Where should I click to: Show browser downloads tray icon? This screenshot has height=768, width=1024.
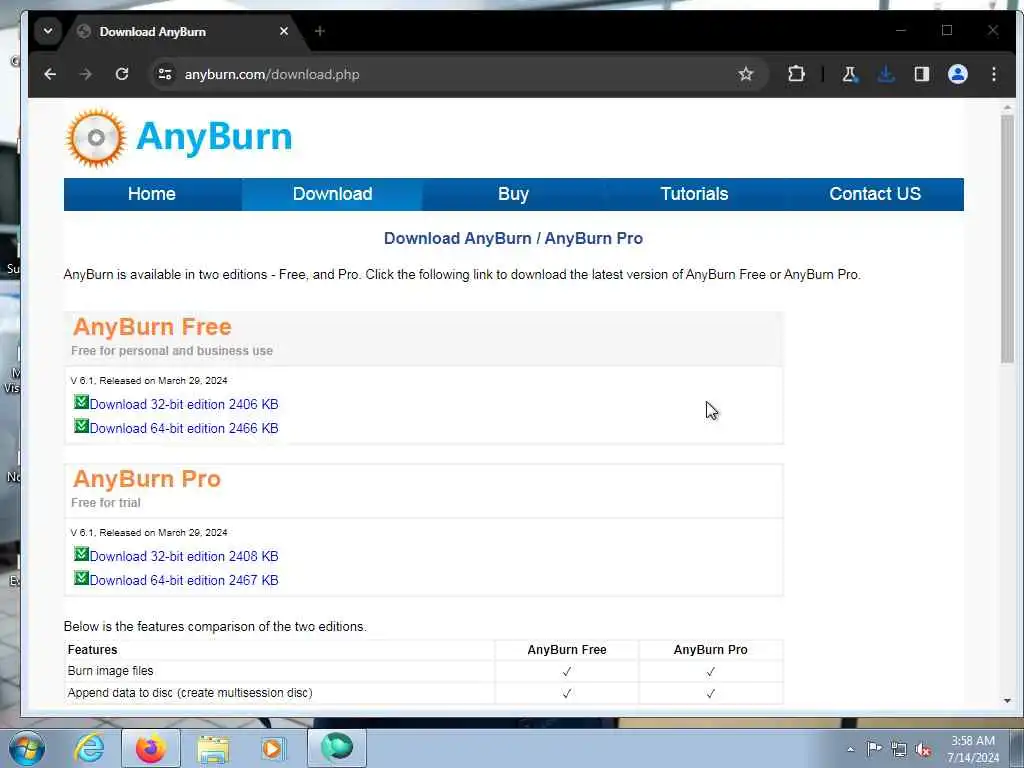[x=886, y=74]
